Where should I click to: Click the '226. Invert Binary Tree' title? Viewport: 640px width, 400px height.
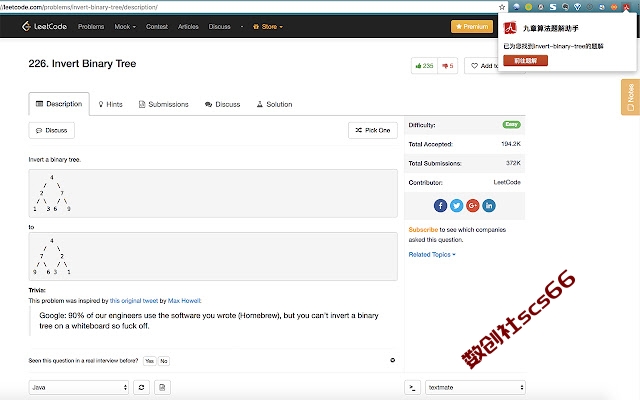(82, 64)
